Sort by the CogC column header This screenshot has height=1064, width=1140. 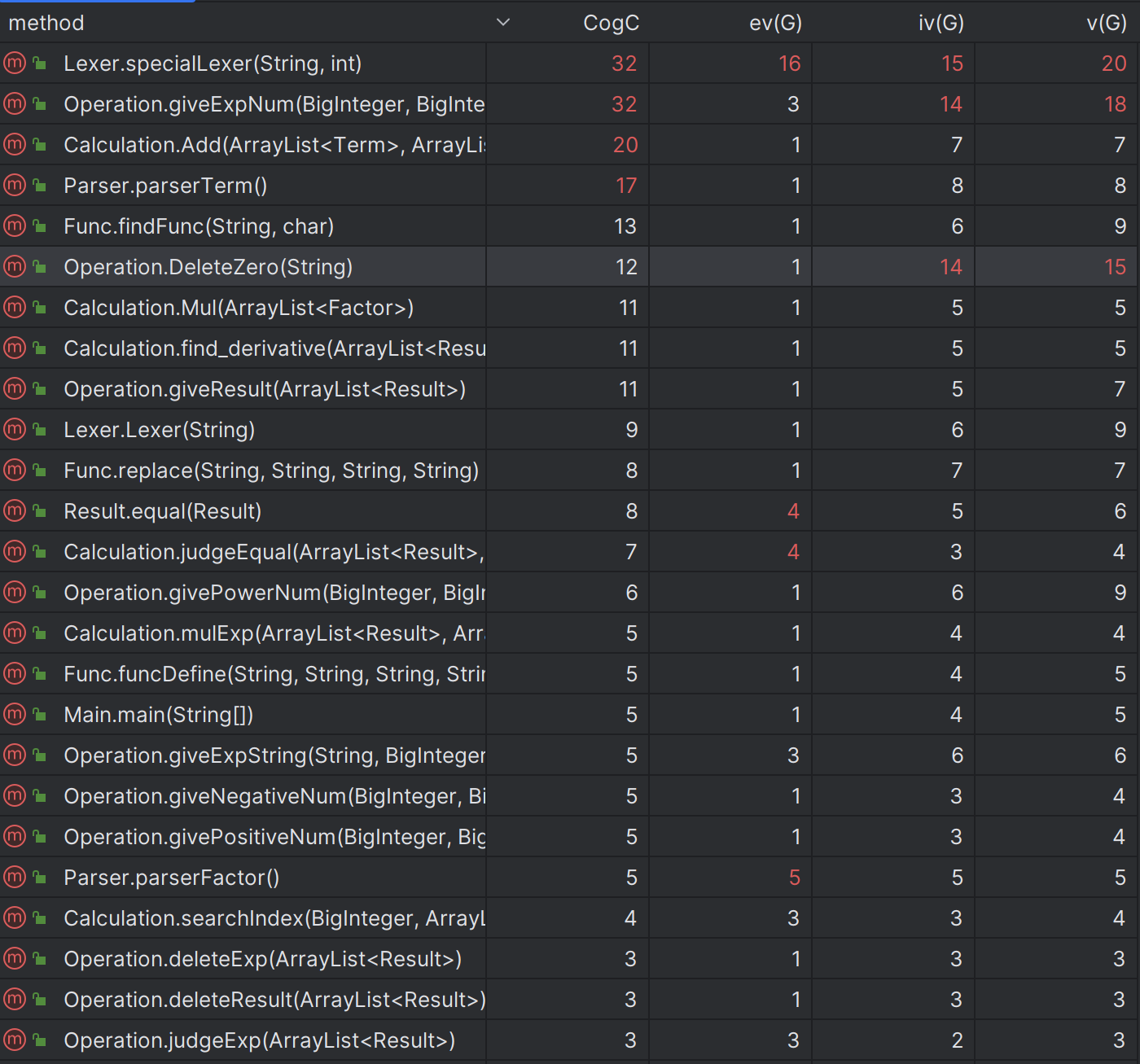click(x=611, y=23)
